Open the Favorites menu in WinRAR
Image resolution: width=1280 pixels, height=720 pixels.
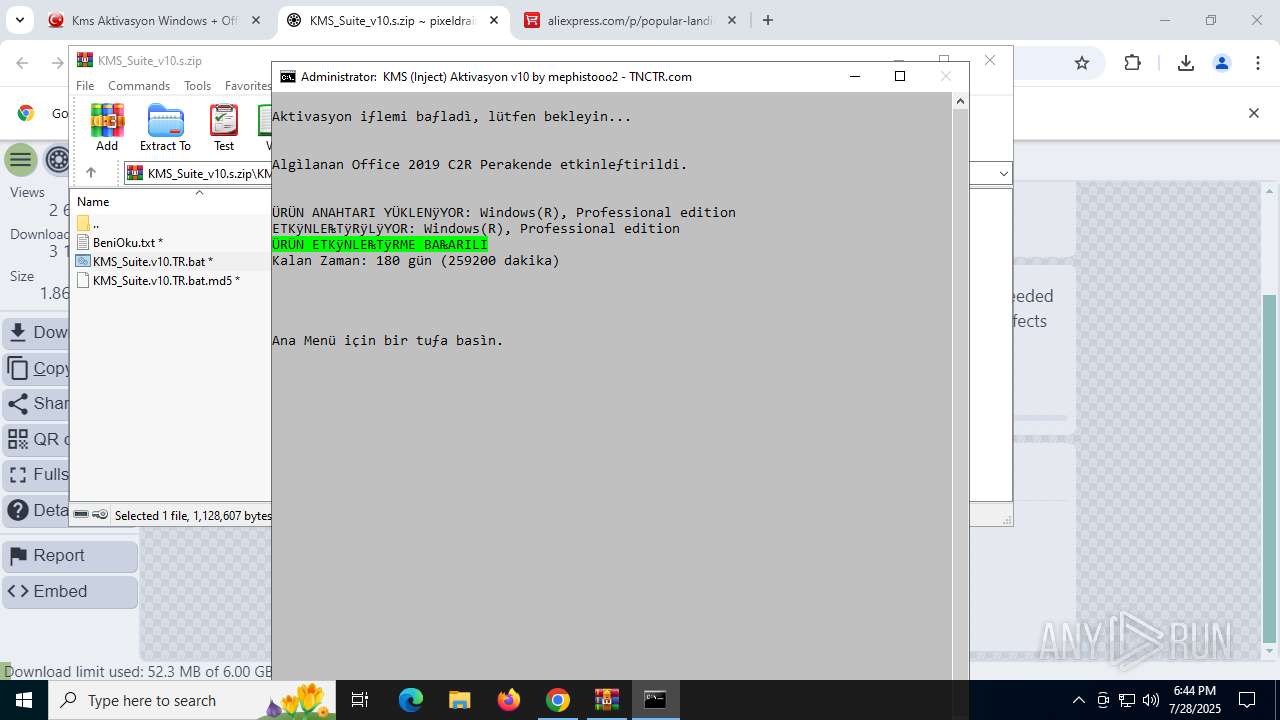click(247, 86)
